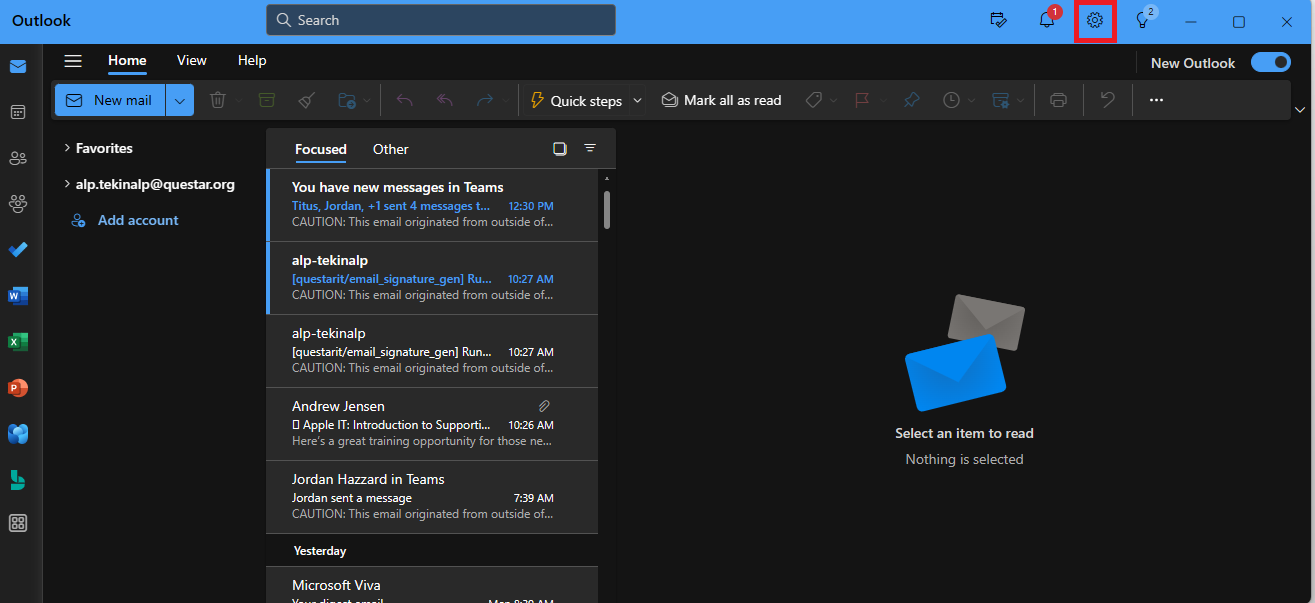Open the Calendar icon in the sidebar
Viewport: 1315px width, 603px height.
(18, 112)
